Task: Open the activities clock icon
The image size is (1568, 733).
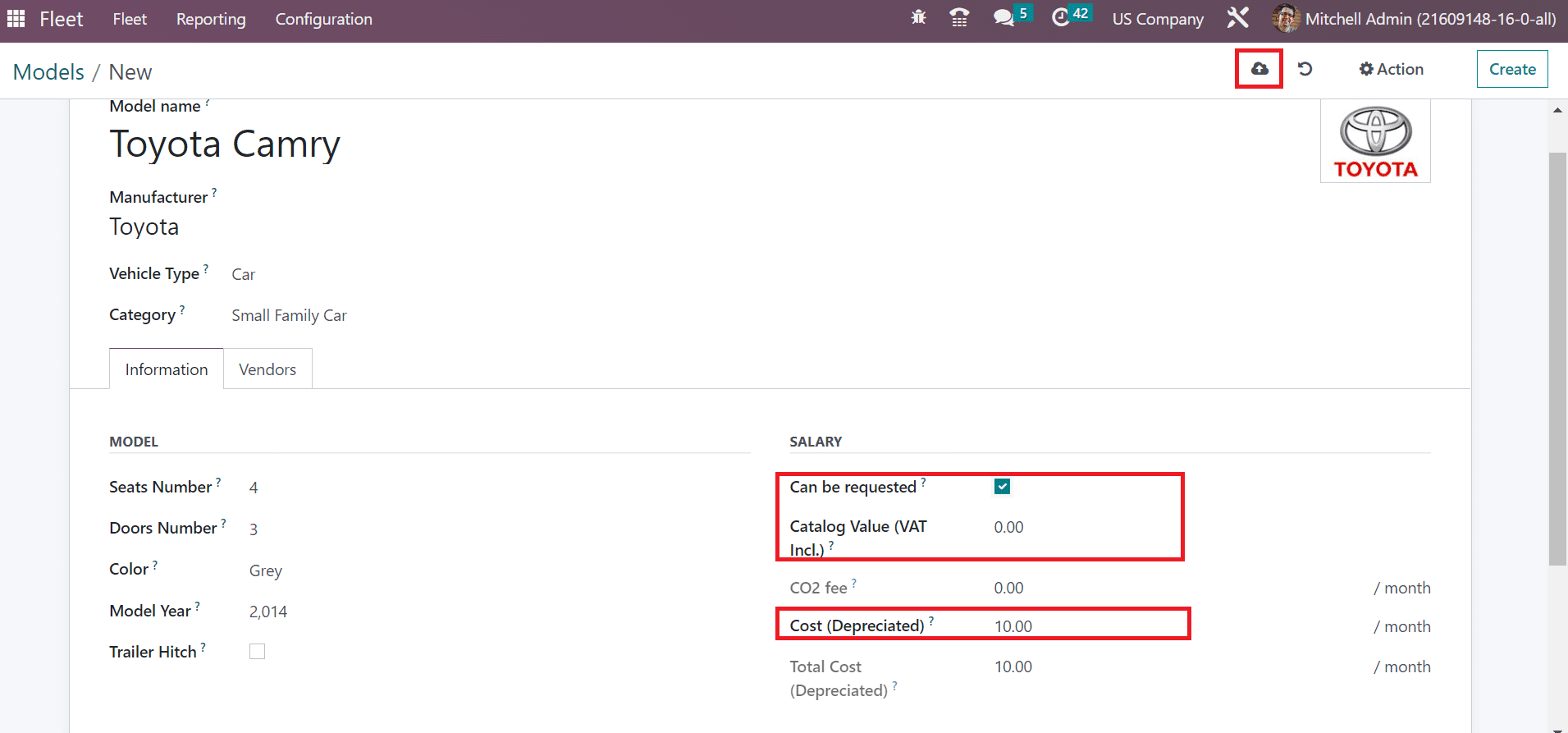Action: click(1061, 18)
